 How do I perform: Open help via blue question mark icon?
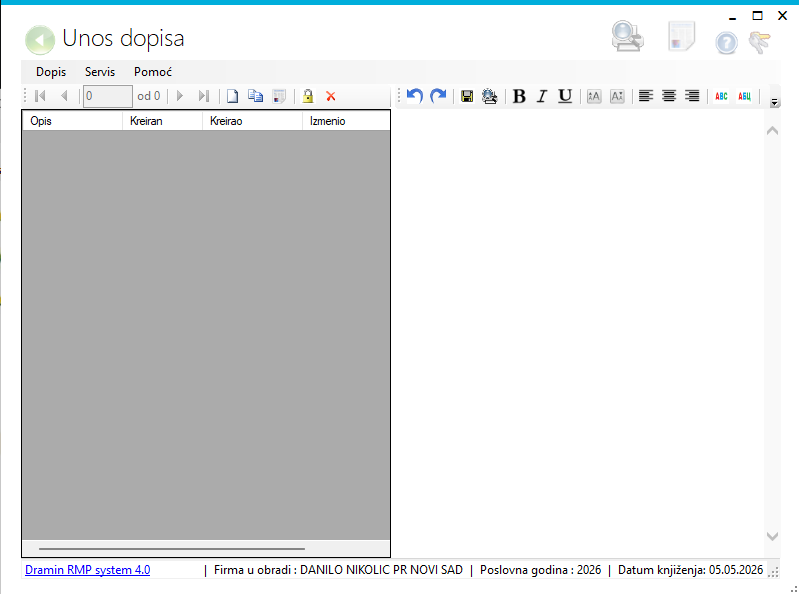pos(726,43)
